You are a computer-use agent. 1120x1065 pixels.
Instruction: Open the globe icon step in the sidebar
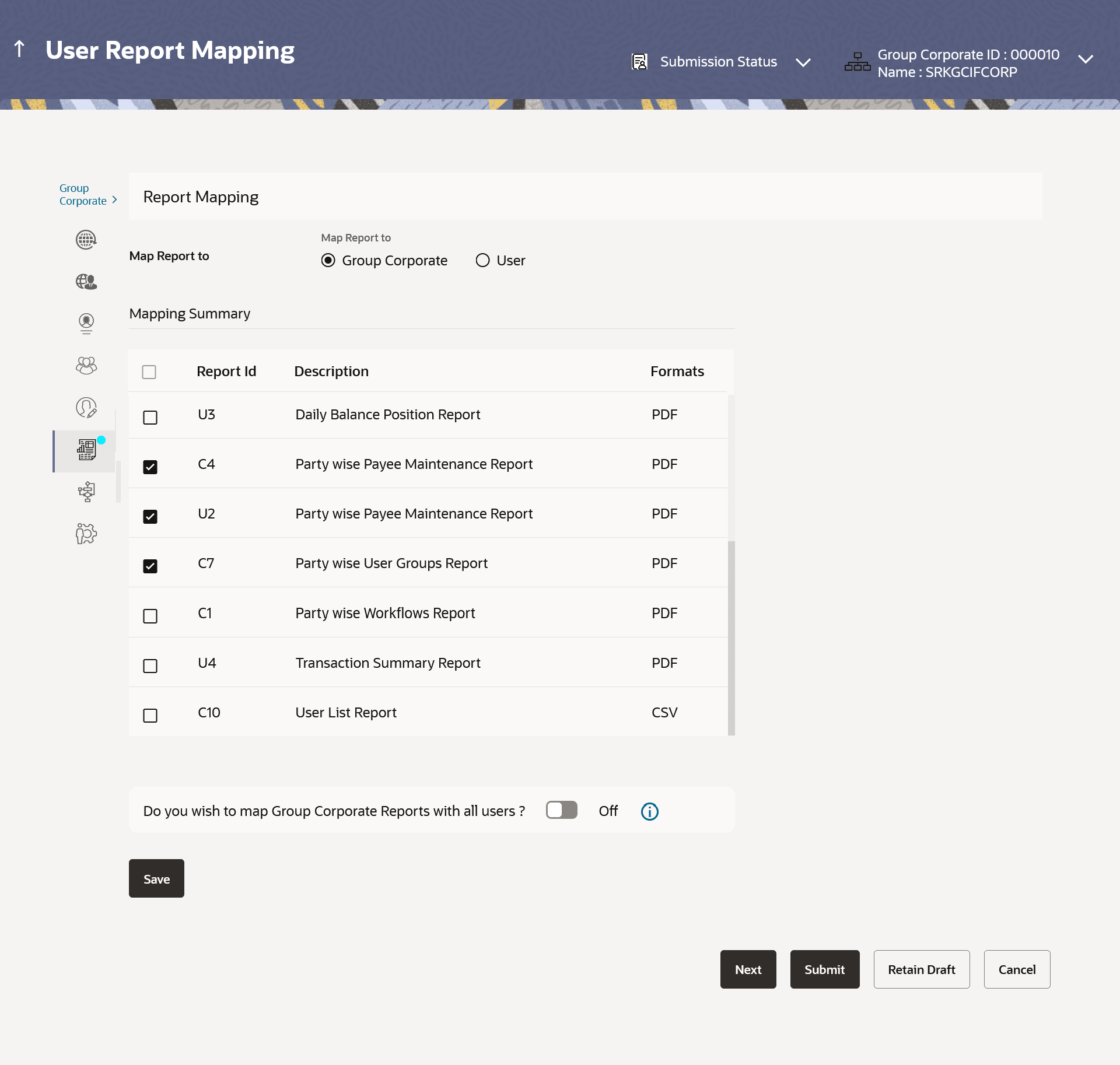86,240
